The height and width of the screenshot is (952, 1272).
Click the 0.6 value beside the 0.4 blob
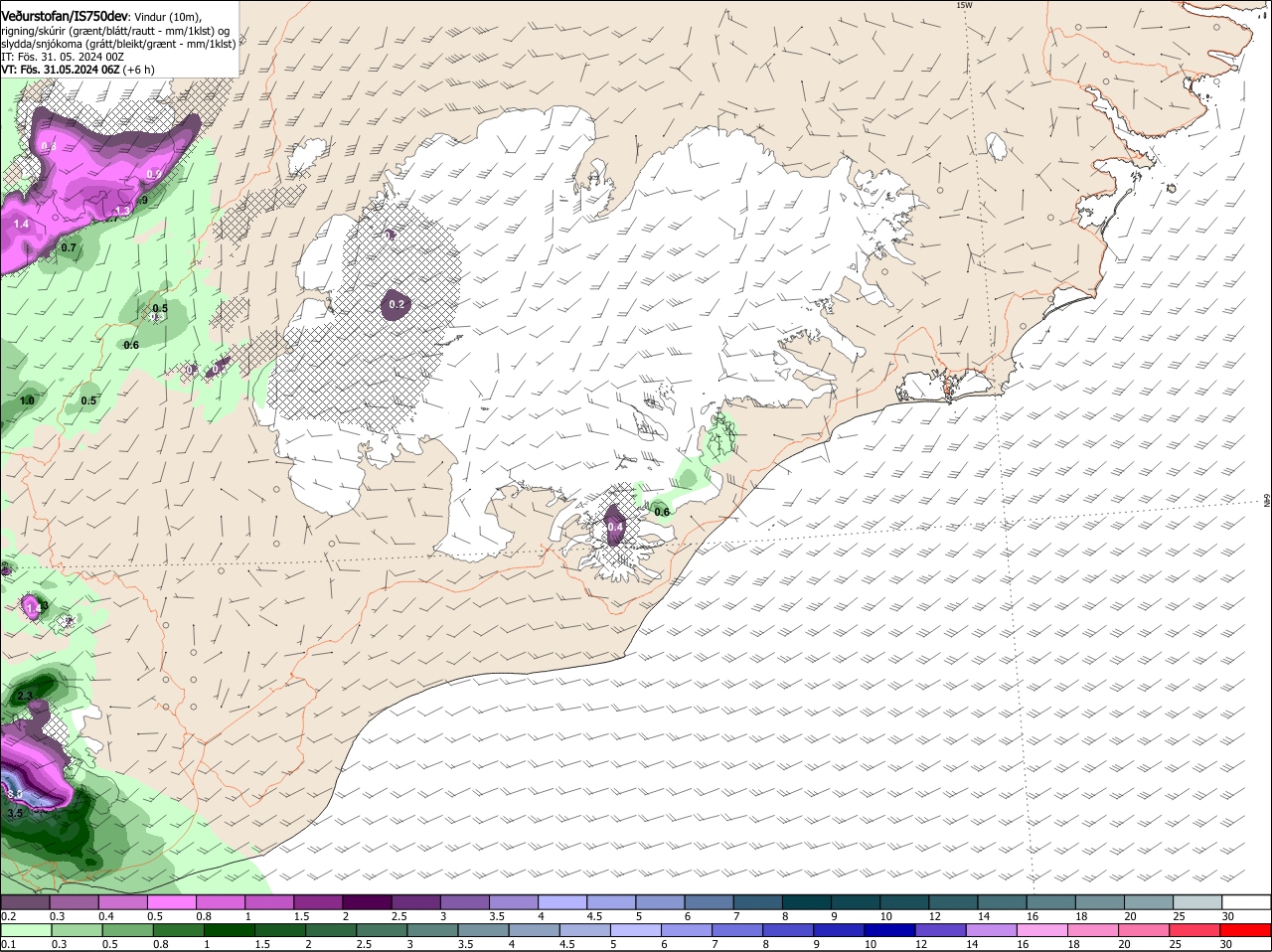pyautogui.click(x=662, y=512)
